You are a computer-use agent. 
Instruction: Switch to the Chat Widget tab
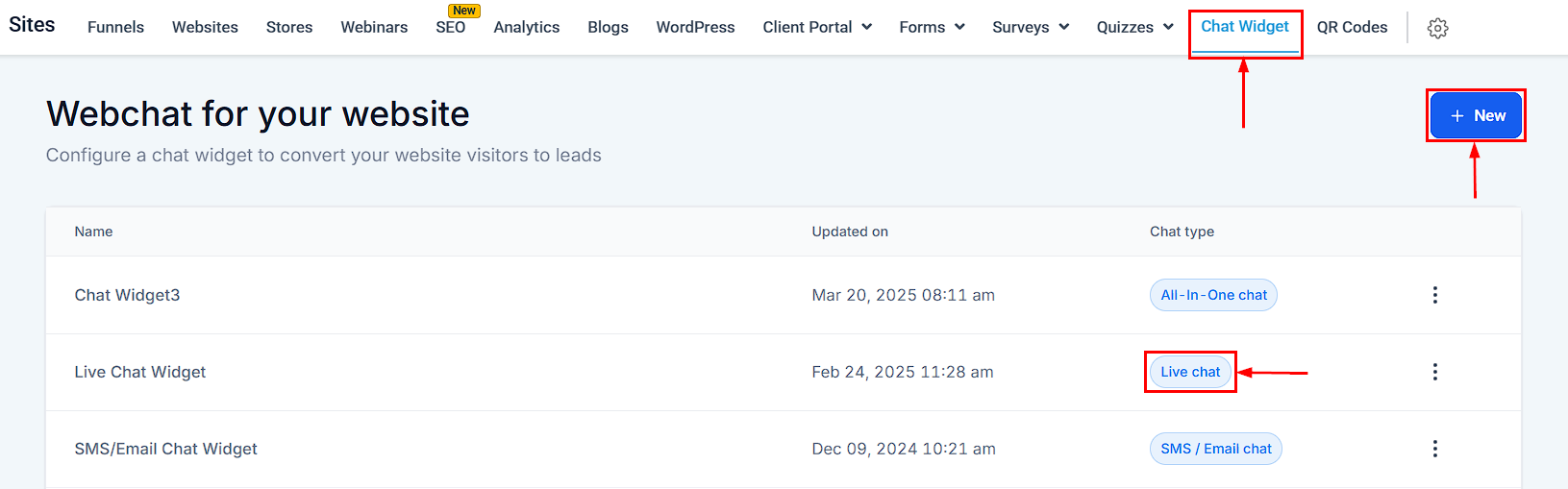coord(1245,27)
